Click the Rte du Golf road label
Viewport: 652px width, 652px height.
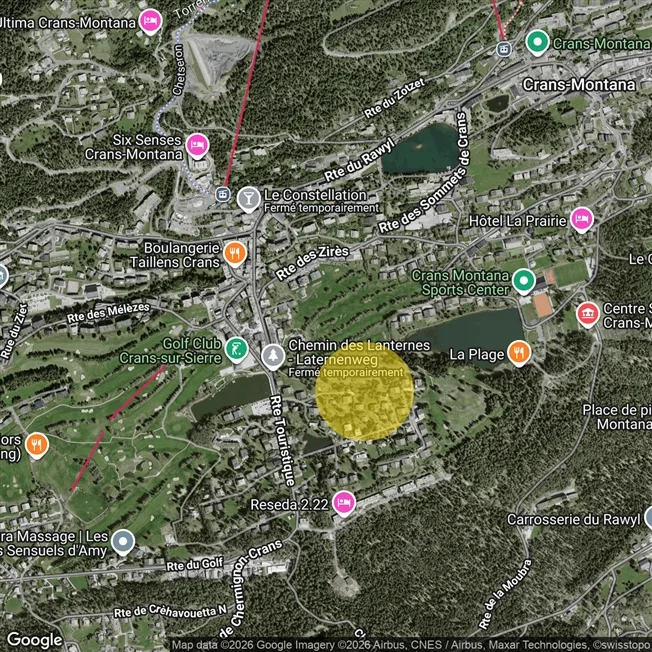click(195, 565)
